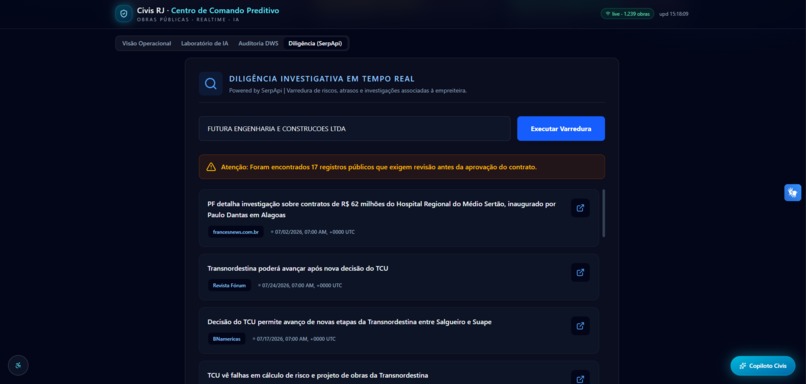The image size is (806, 384).
Task: Open external link for PF detalha investigação result
Action: pos(580,208)
